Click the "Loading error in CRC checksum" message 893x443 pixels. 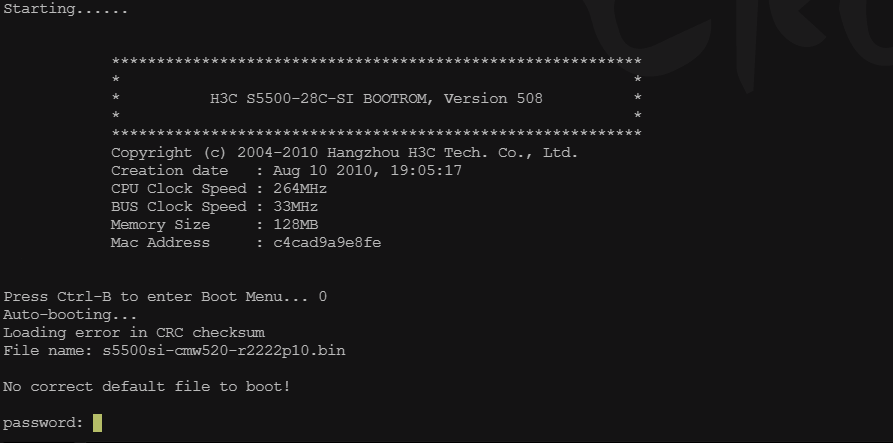click(x=133, y=333)
